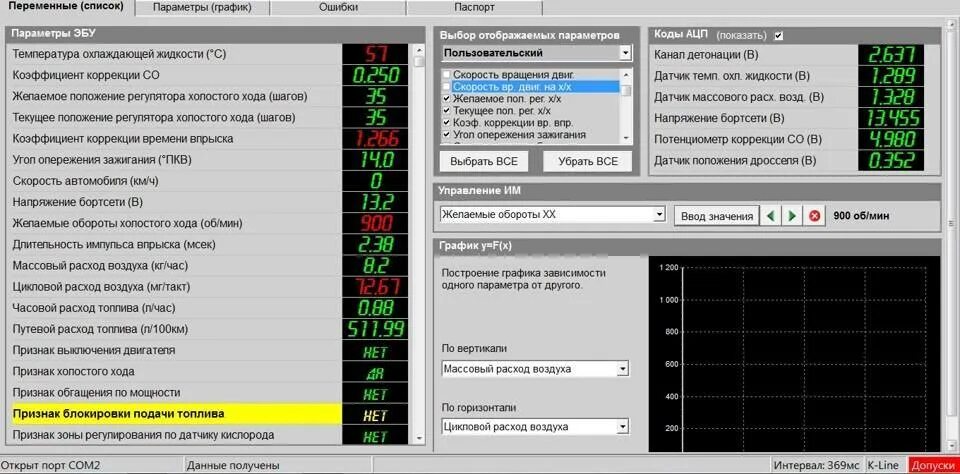Select 'Цикловой расход воздуха (мг/такт)' row
The image size is (960, 474).
point(208,287)
